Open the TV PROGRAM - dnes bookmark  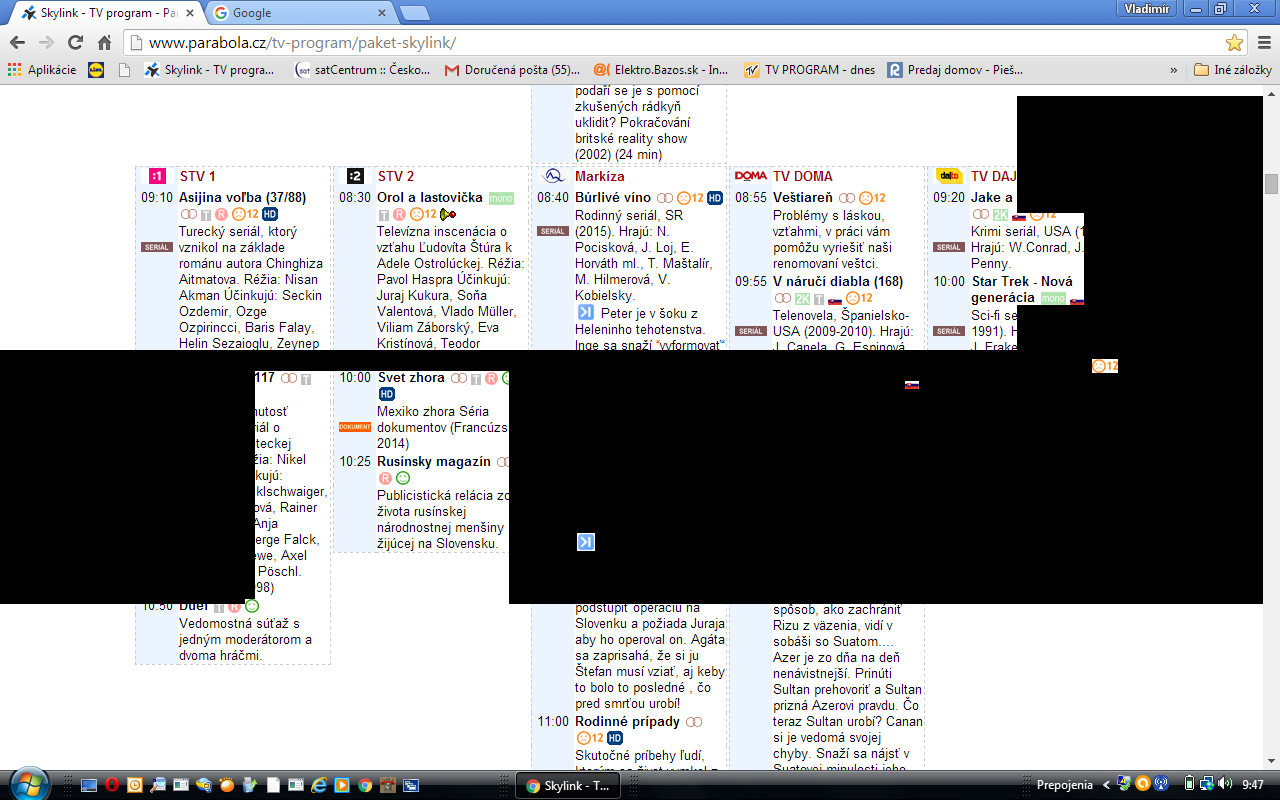coord(809,70)
